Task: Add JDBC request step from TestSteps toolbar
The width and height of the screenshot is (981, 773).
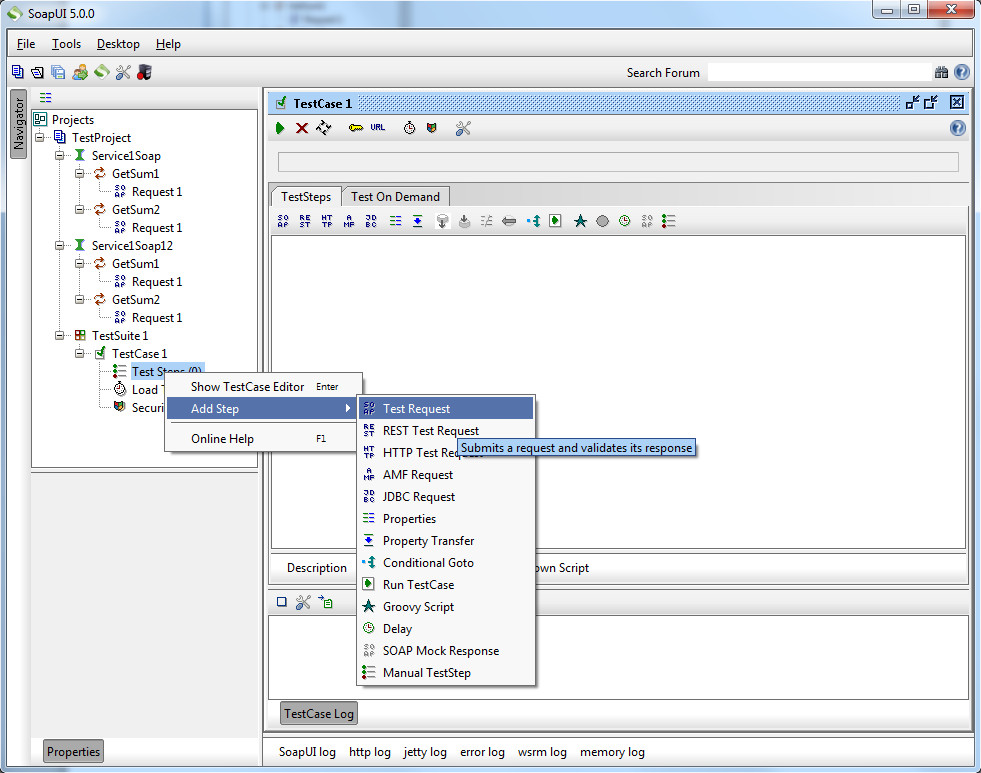Action: click(x=370, y=221)
